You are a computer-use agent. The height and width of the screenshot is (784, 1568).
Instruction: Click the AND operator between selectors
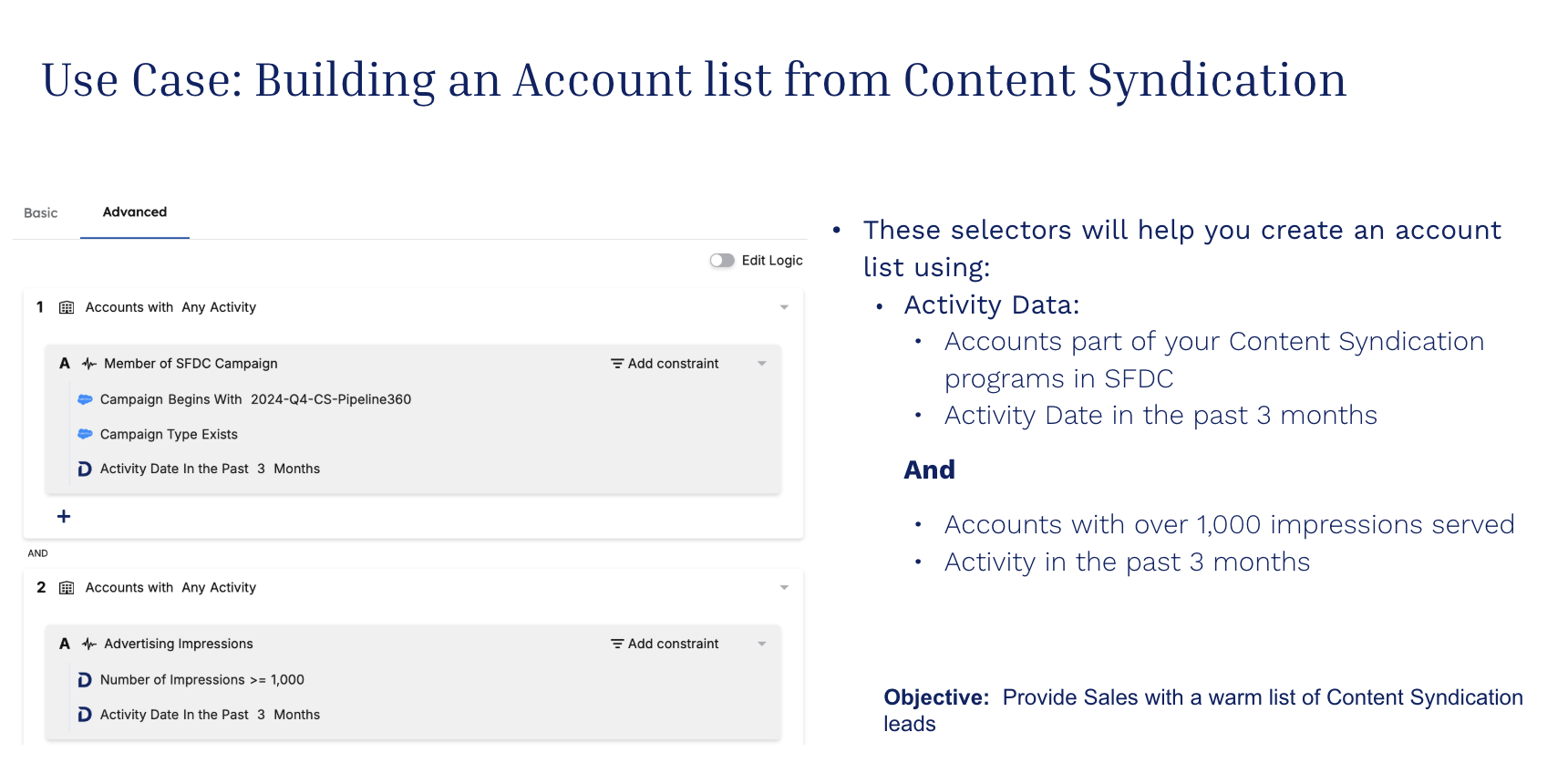tap(37, 553)
